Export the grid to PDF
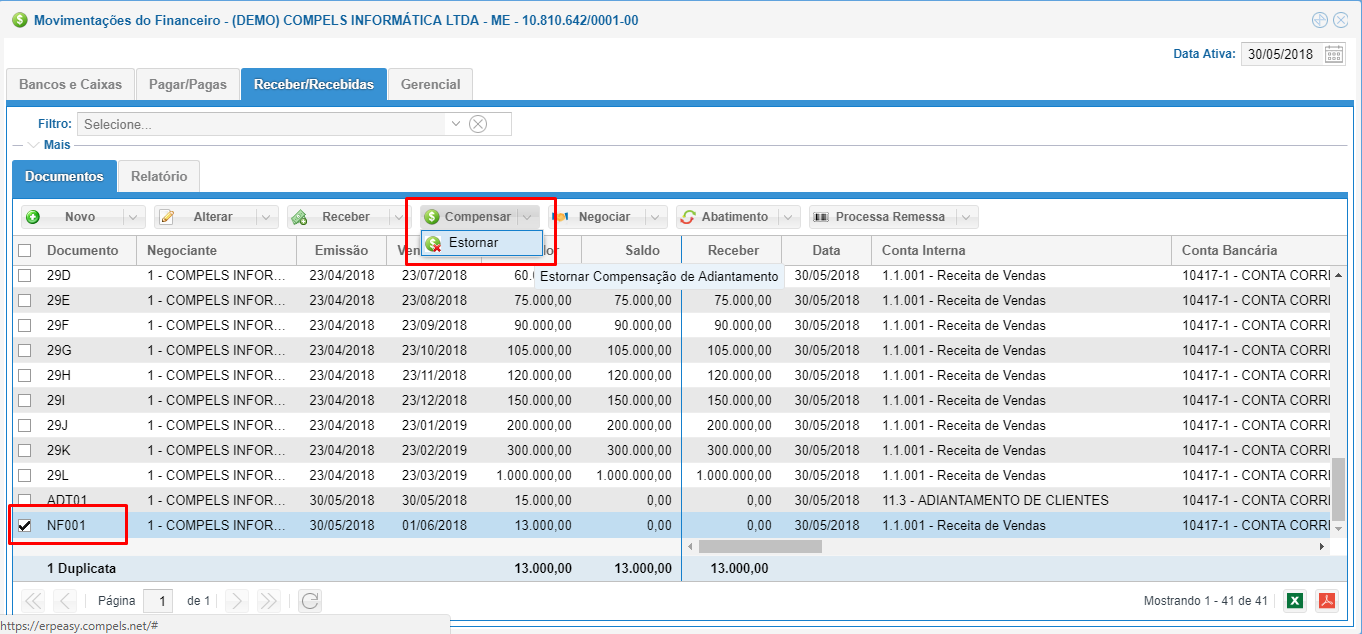The width and height of the screenshot is (1362, 634). 1327,601
